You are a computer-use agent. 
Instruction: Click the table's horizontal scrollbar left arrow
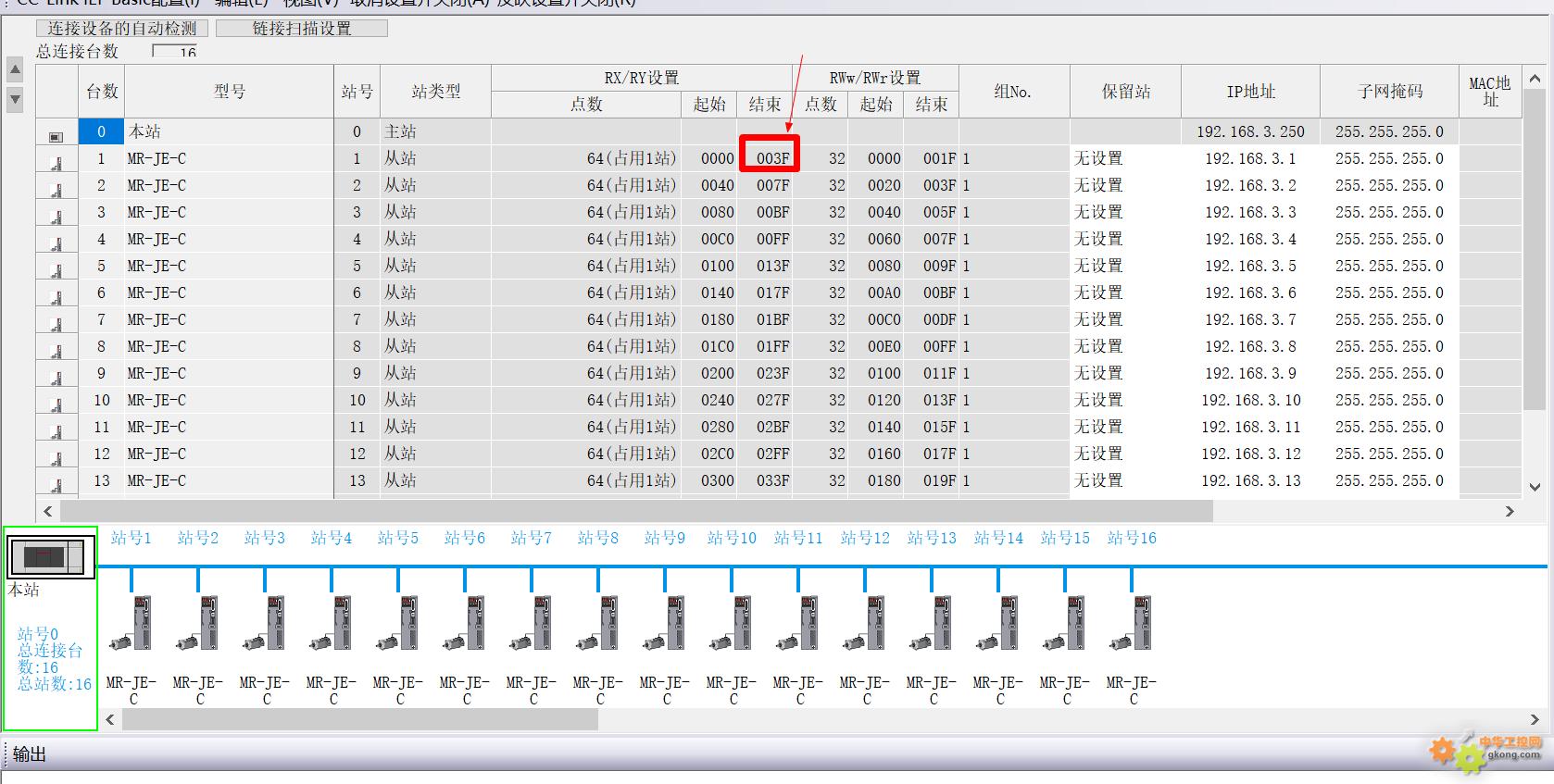click(x=48, y=511)
